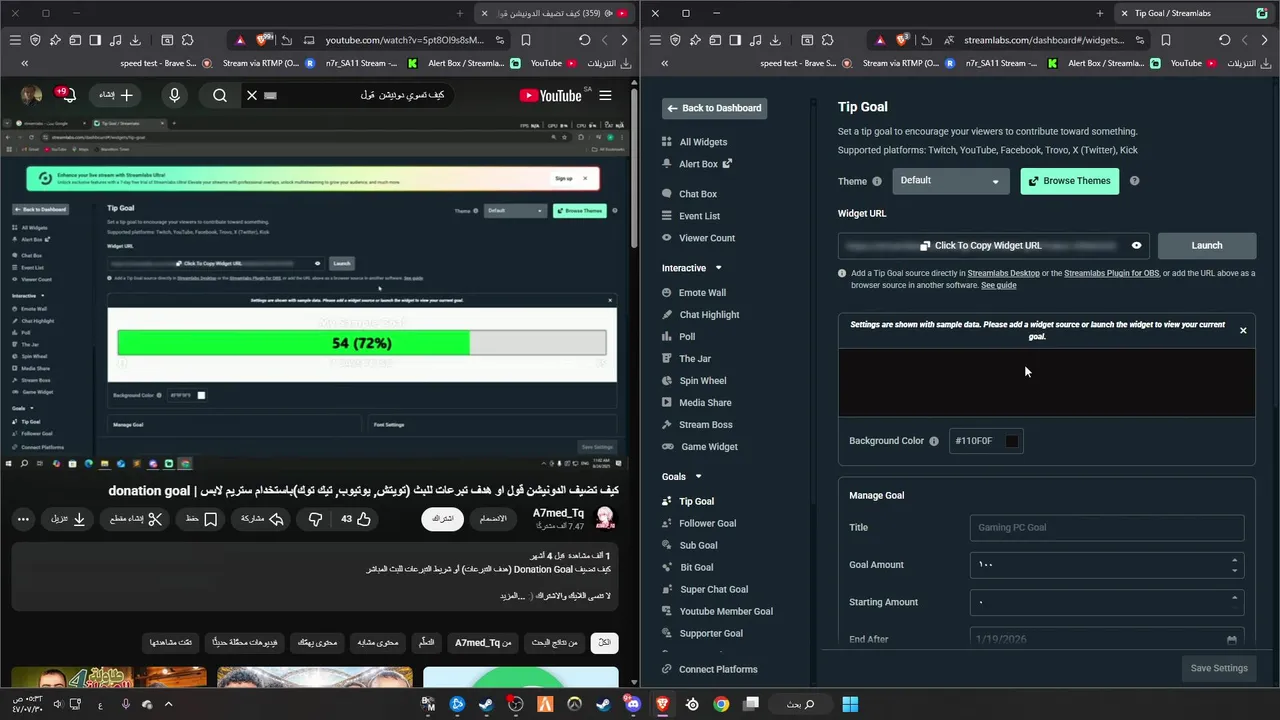Select Sub Goal in Goals list

tap(690, 545)
